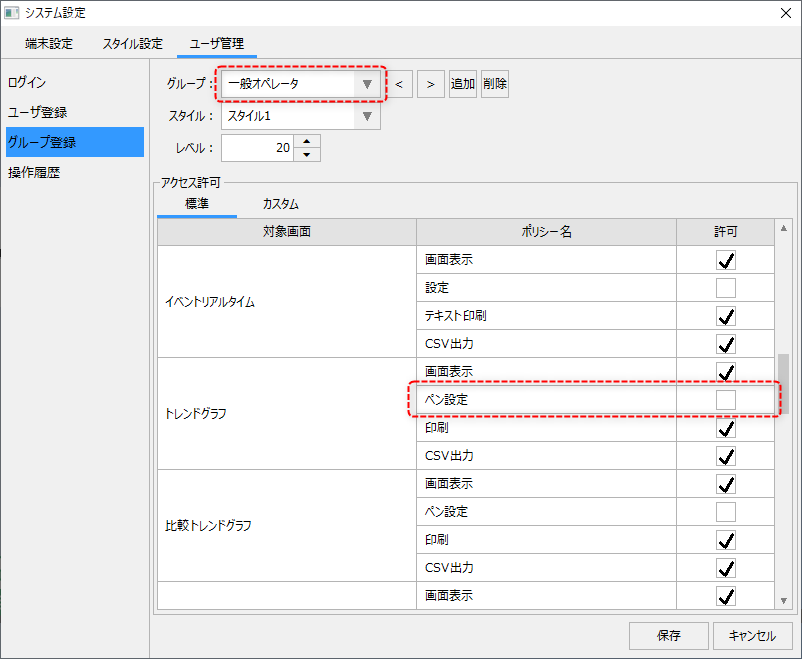Uncheck テキスト印刷 permission checkbox
802x659 pixels.
coord(726,316)
